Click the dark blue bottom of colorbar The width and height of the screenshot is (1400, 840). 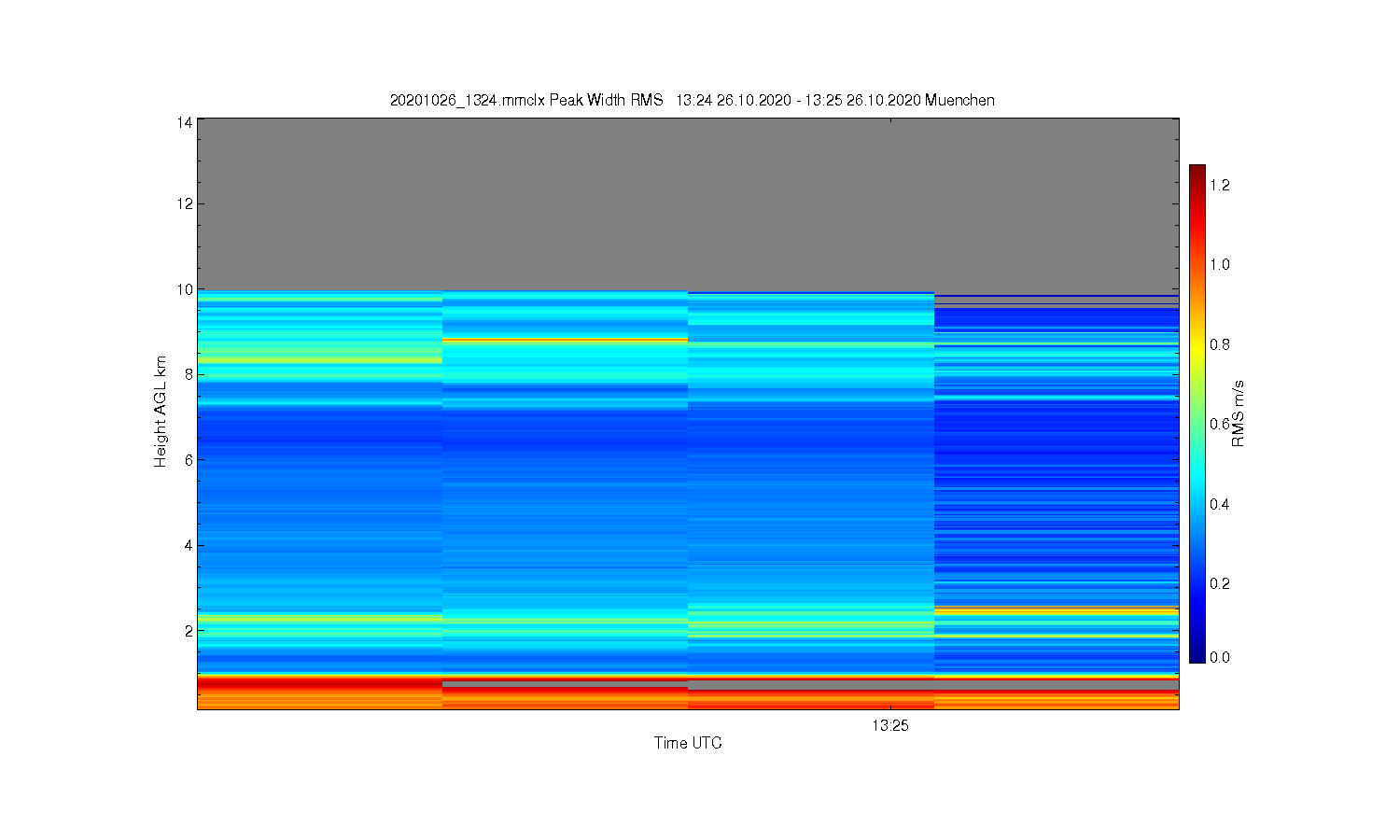tap(1197, 657)
